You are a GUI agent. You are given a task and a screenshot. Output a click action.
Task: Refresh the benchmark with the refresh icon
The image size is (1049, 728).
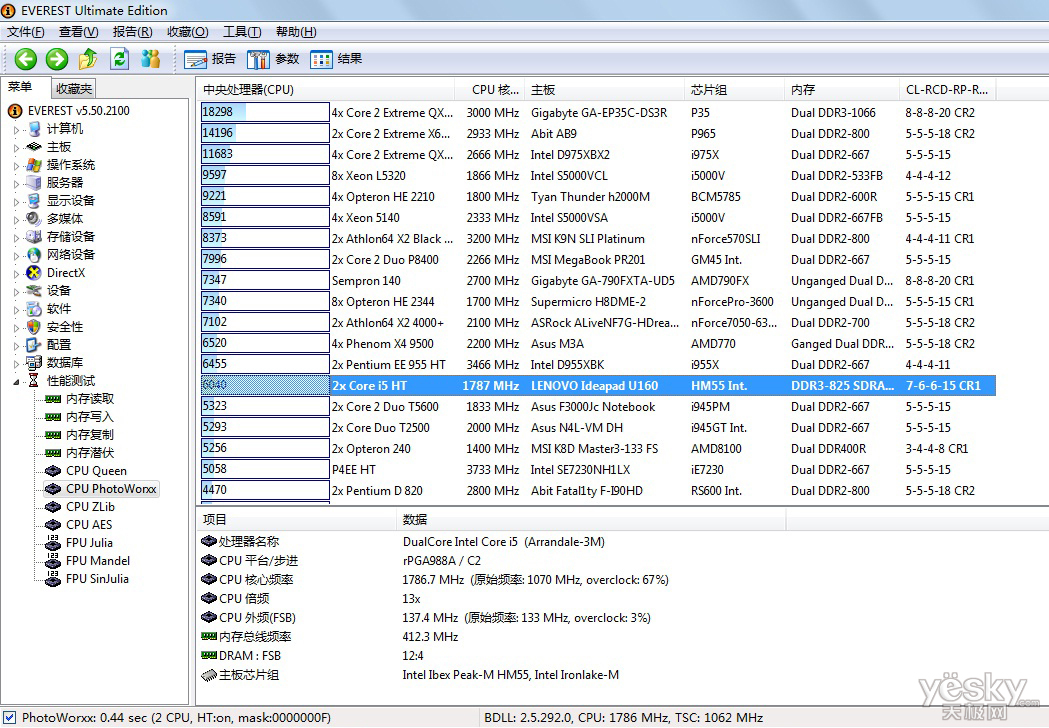tap(119, 60)
